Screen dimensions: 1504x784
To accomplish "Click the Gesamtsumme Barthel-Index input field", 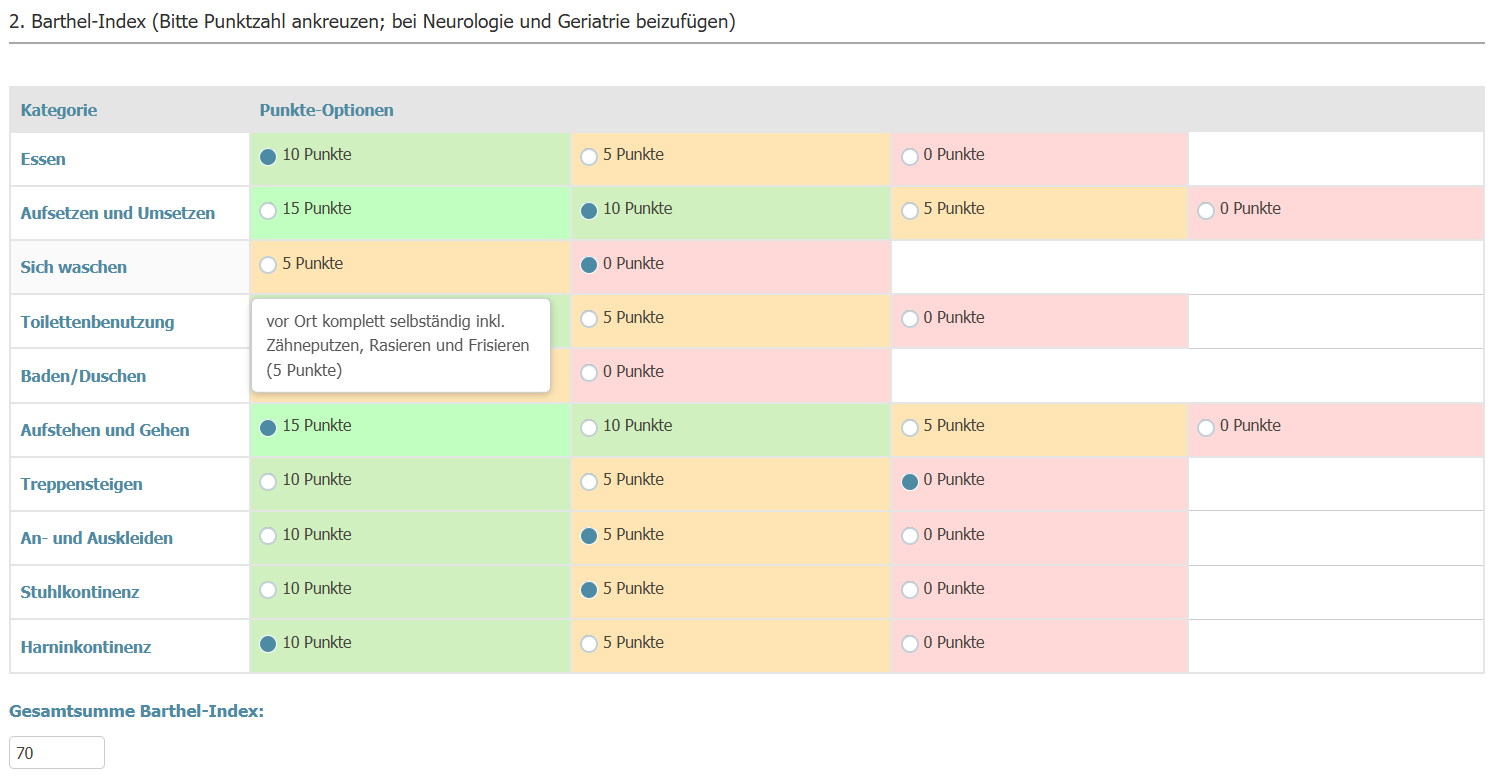I will point(57,753).
